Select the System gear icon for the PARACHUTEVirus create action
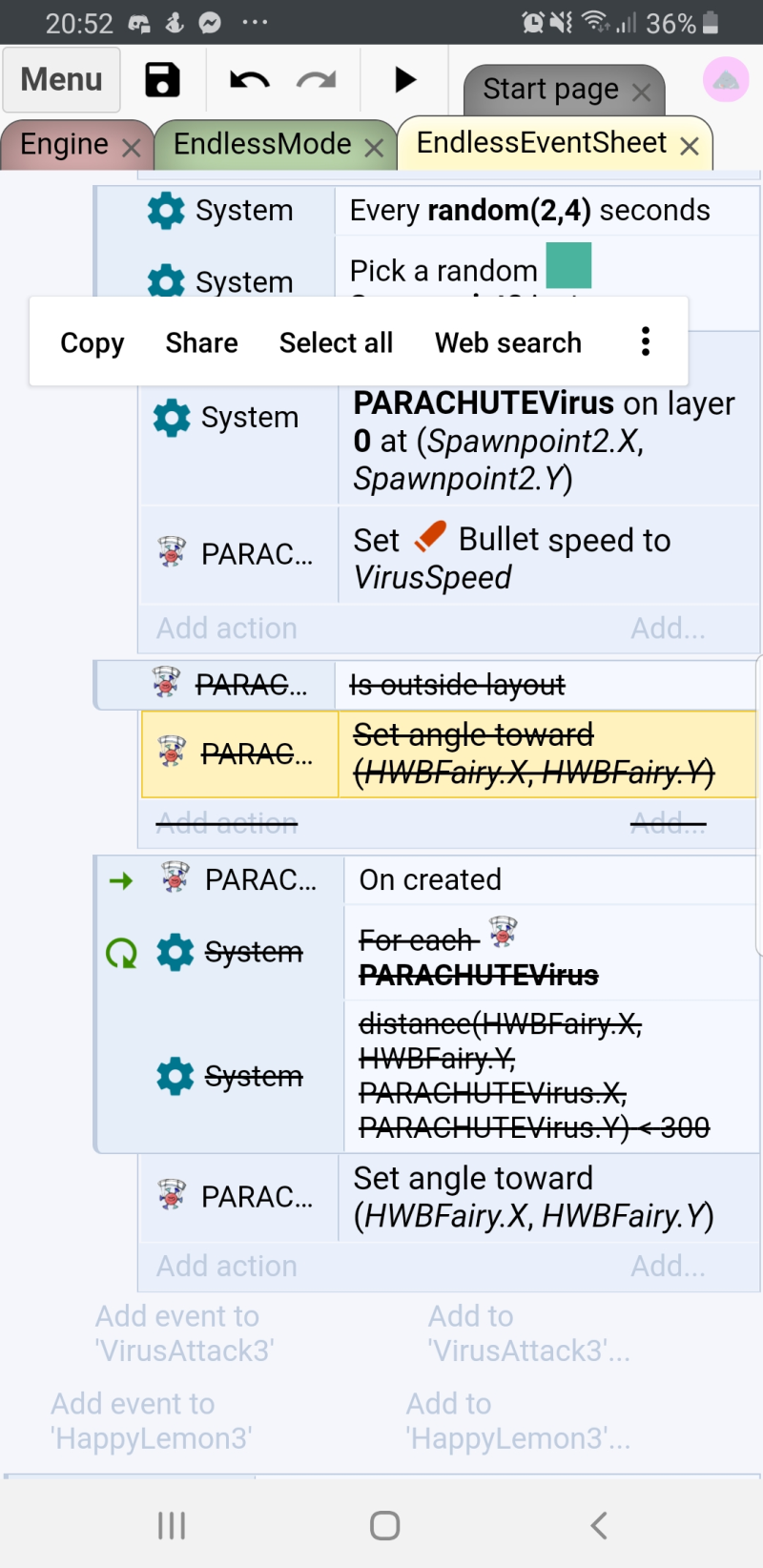763x1568 pixels. point(172,418)
